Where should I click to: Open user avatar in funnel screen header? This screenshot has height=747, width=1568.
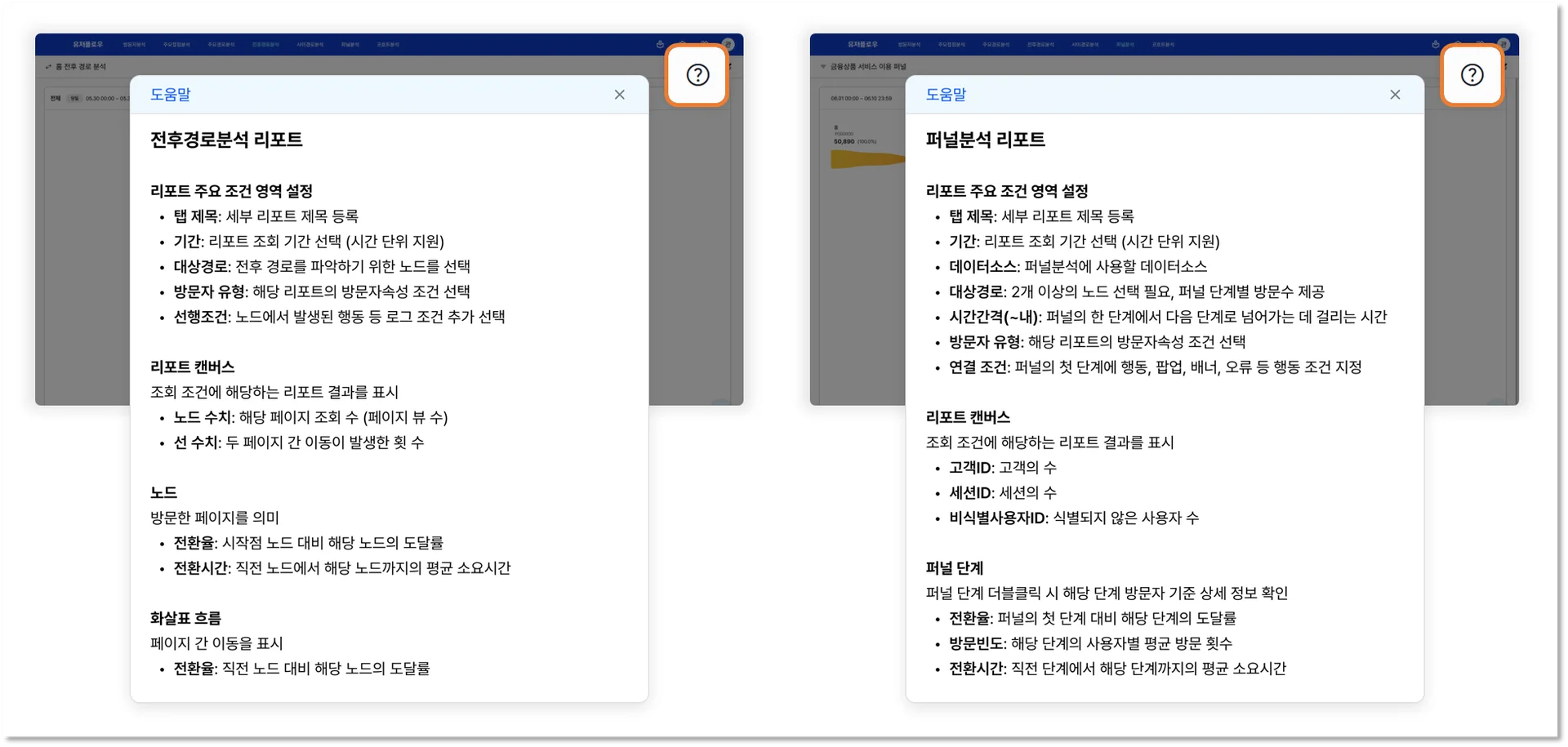click(1503, 44)
